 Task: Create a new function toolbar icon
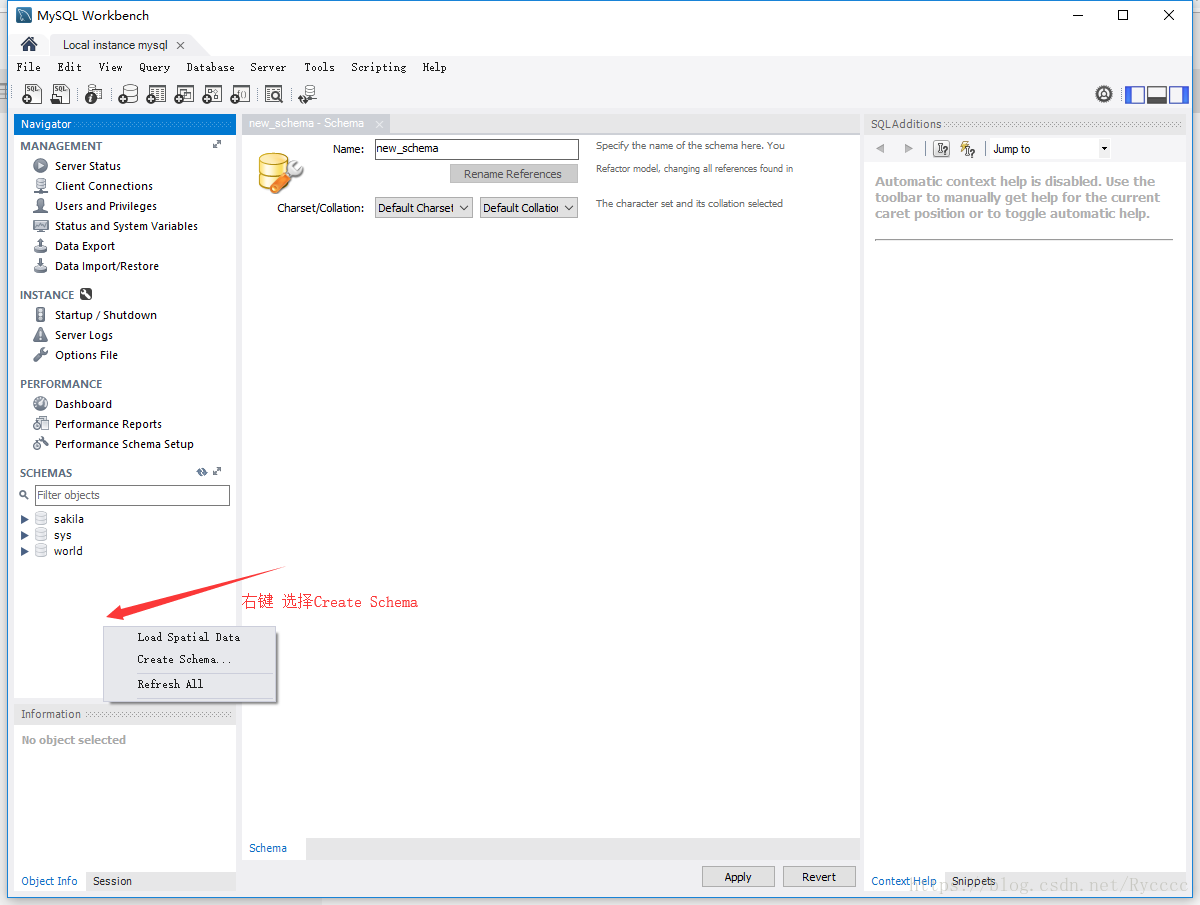pos(240,94)
